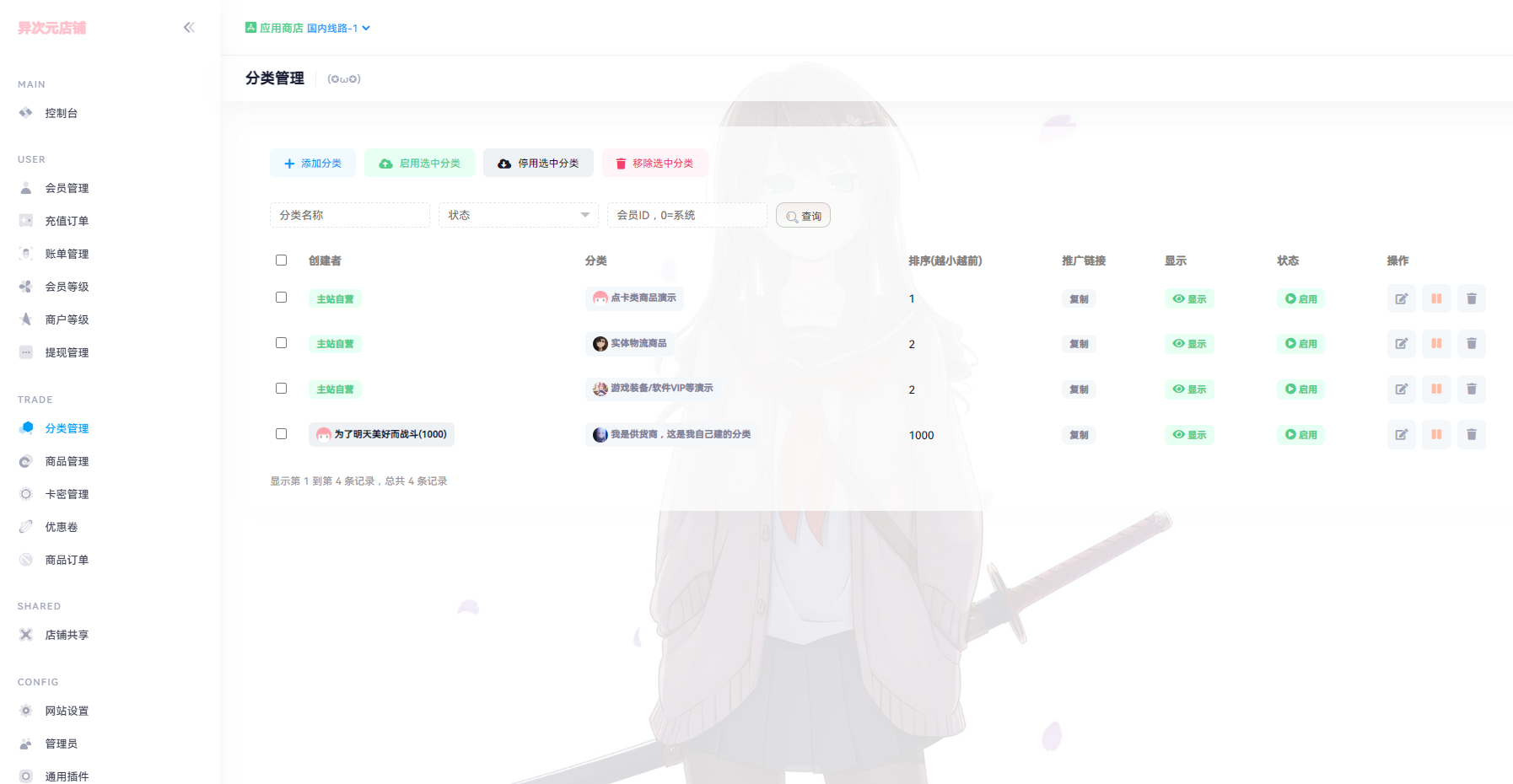
Task: Toggle 显示 visibility for 我是供货商 row
Action: click(1189, 435)
